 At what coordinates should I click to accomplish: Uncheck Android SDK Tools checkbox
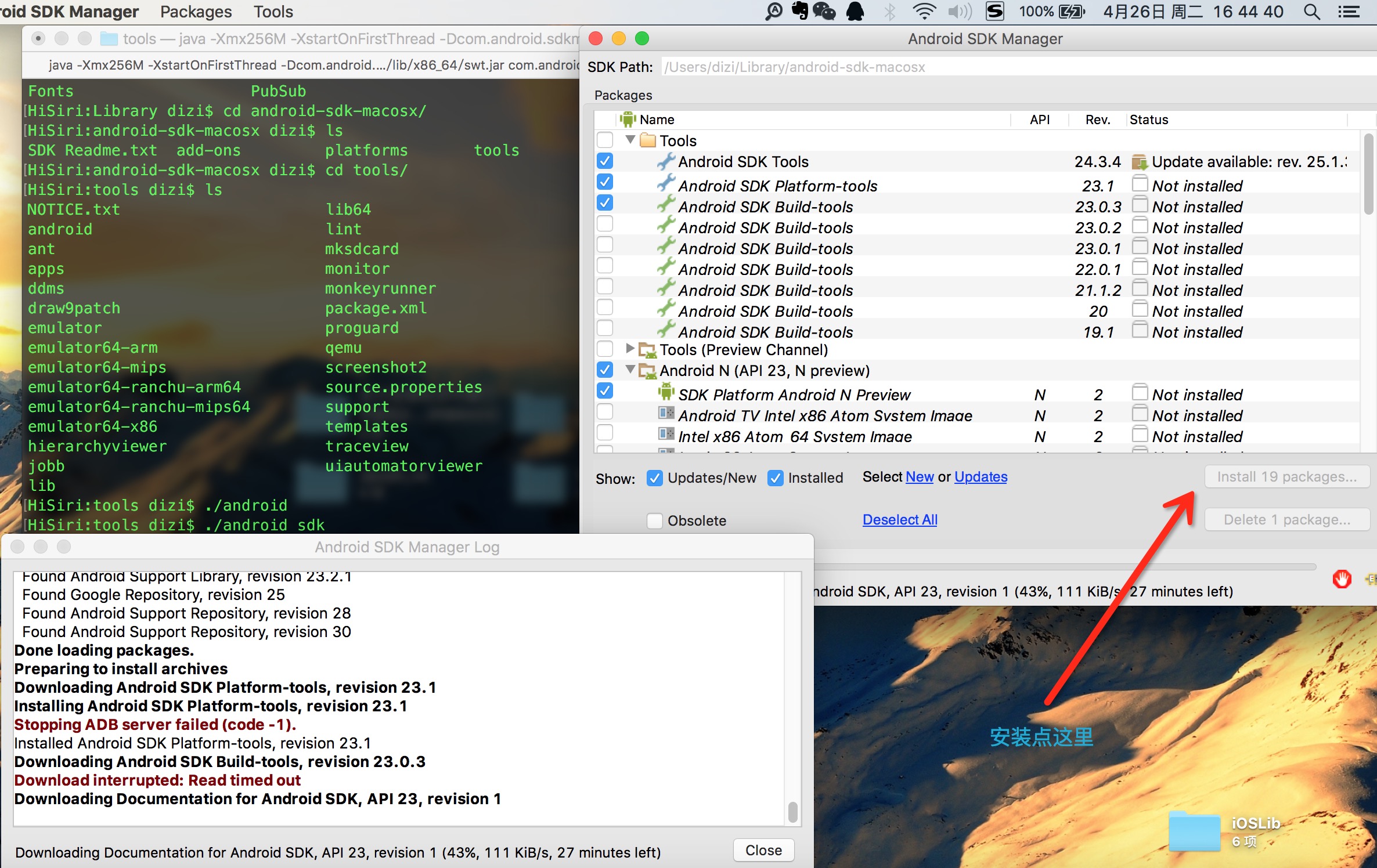(605, 161)
